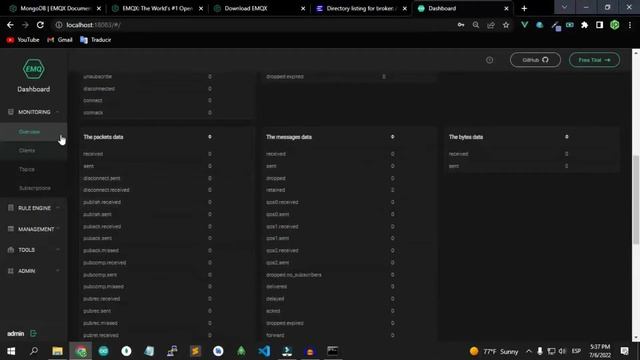The width and height of the screenshot is (640, 360).
Task: Expand the TOOLS sidebar section
Action: point(34,250)
